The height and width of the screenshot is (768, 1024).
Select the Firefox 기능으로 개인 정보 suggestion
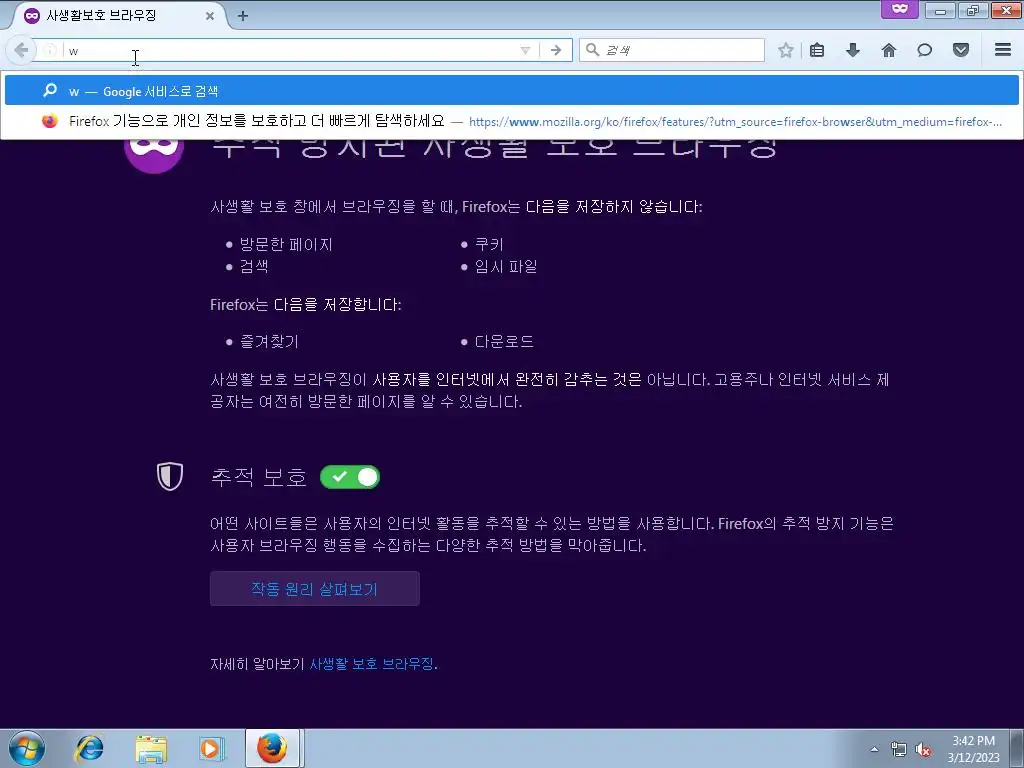click(512, 121)
